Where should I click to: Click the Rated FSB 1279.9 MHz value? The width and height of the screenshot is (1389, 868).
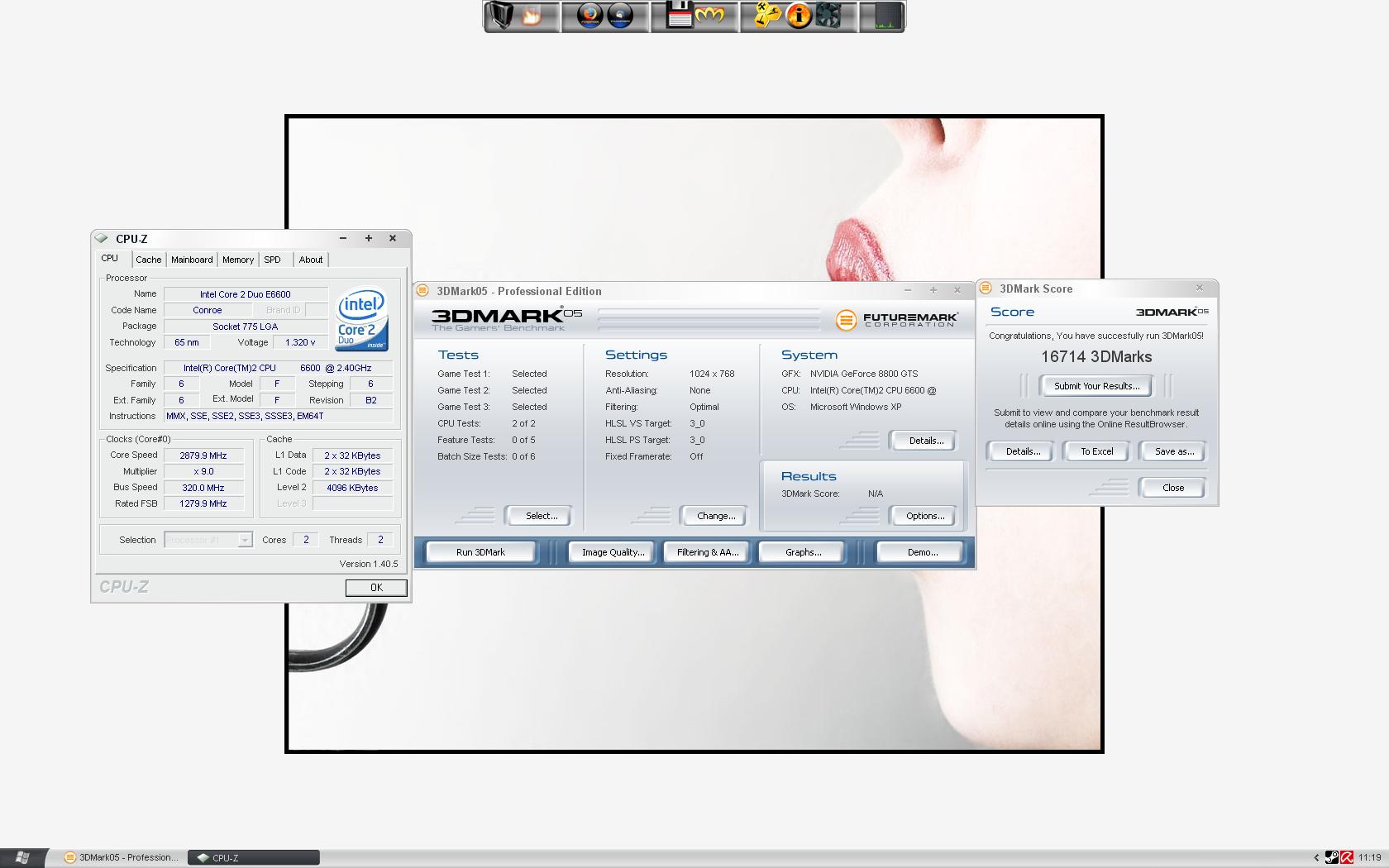(x=203, y=503)
